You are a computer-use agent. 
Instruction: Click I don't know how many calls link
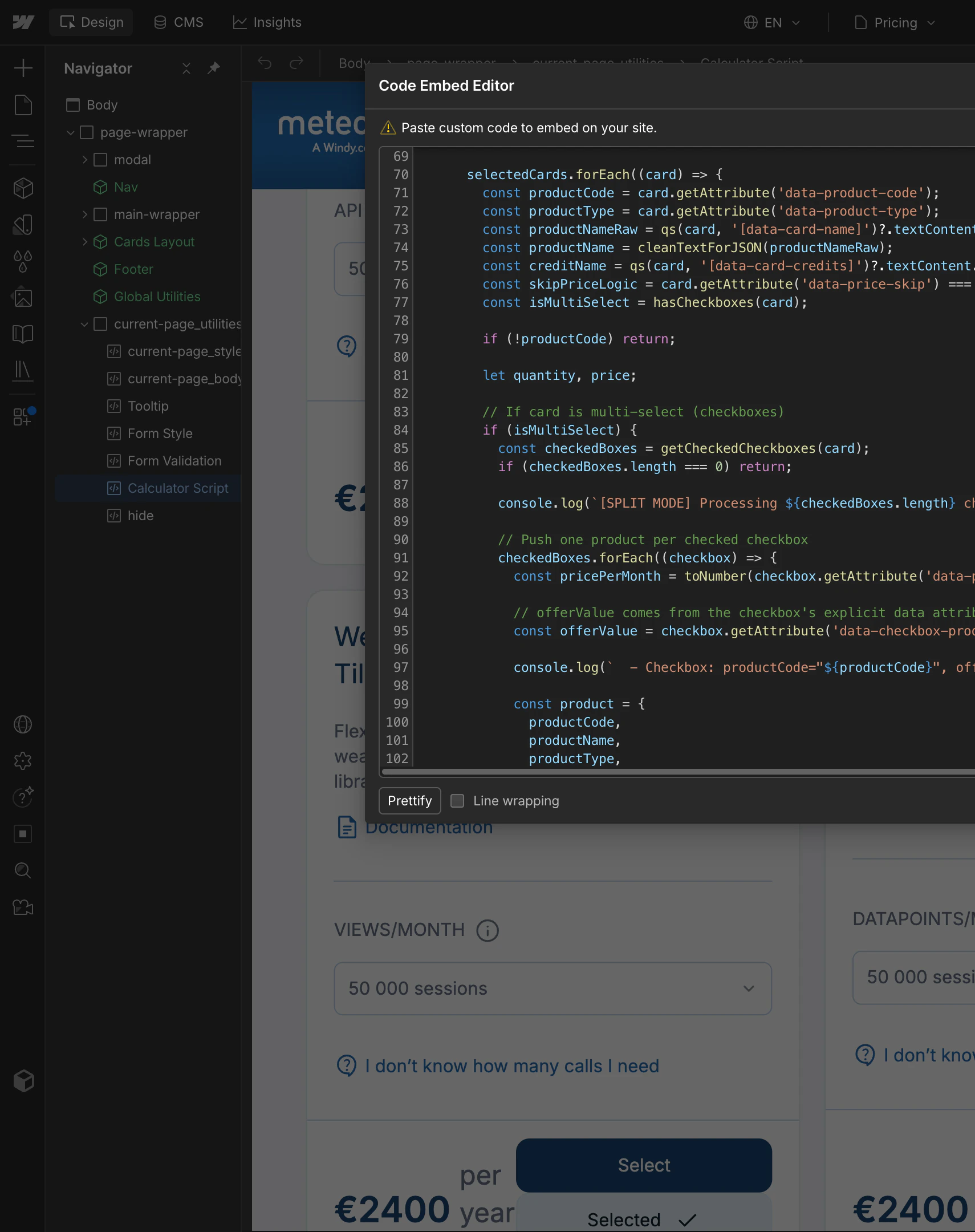pyautogui.click(x=498, y=1065)
